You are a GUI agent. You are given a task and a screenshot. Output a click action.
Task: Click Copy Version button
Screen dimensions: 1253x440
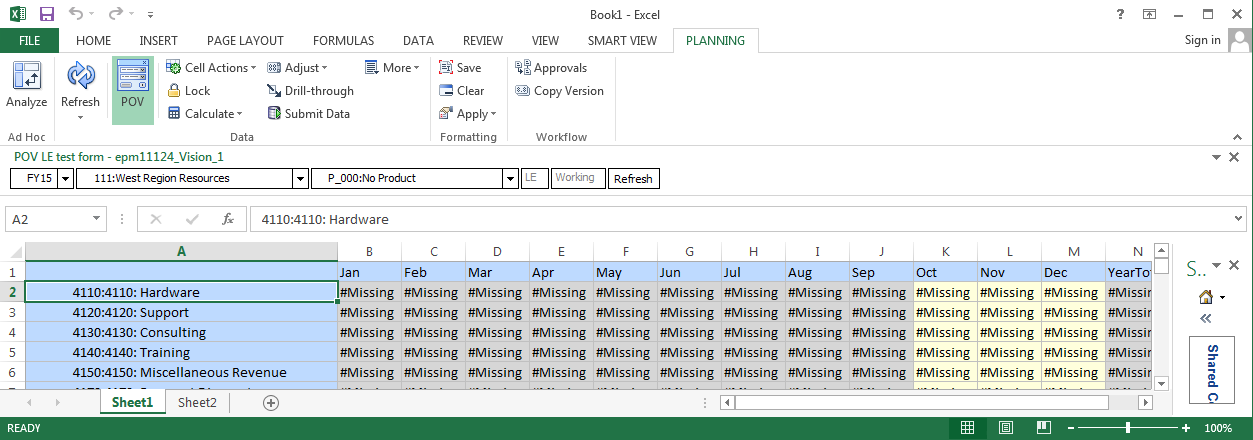(559, 91)
